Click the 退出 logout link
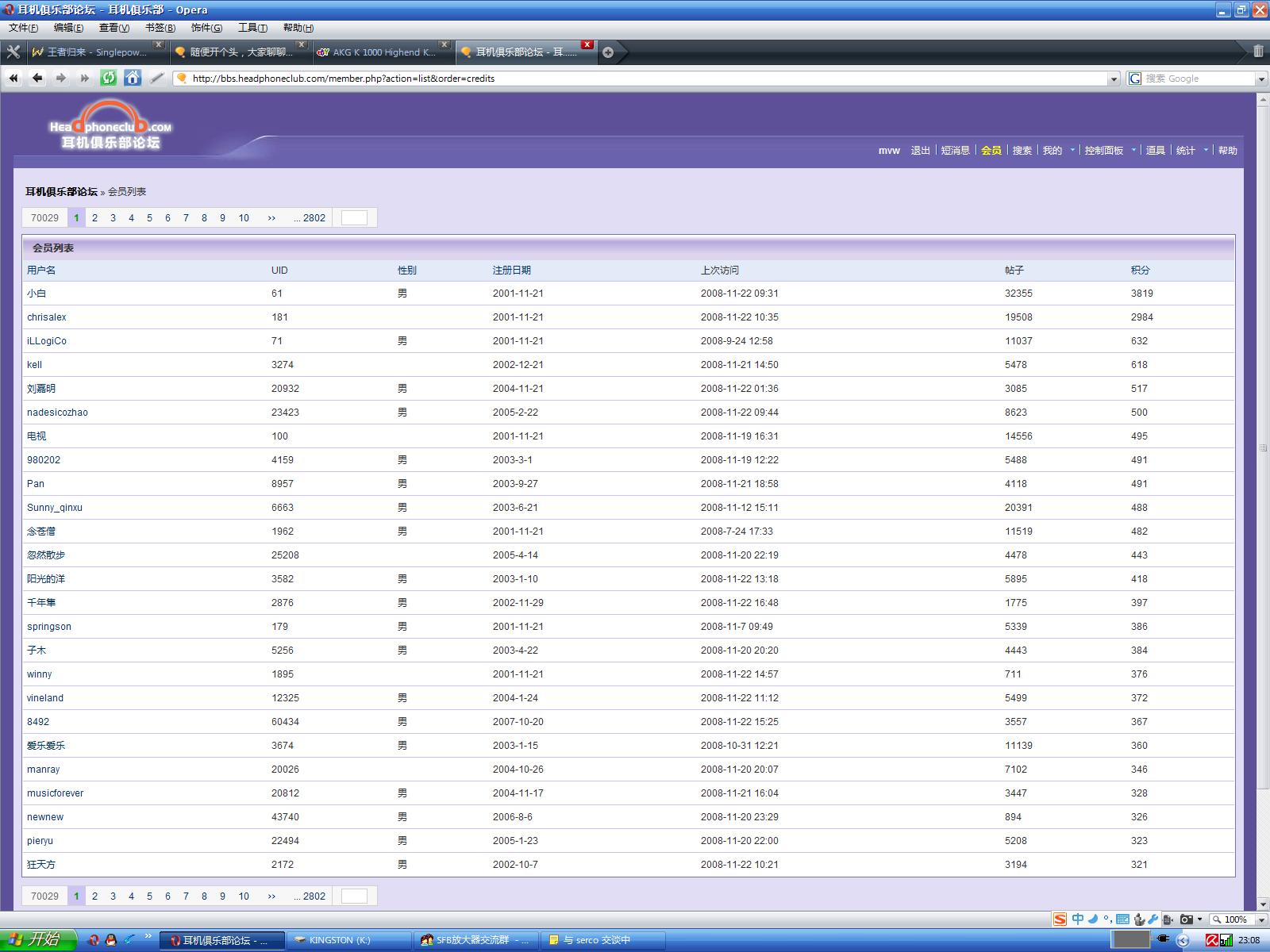 tap(920, 150)
